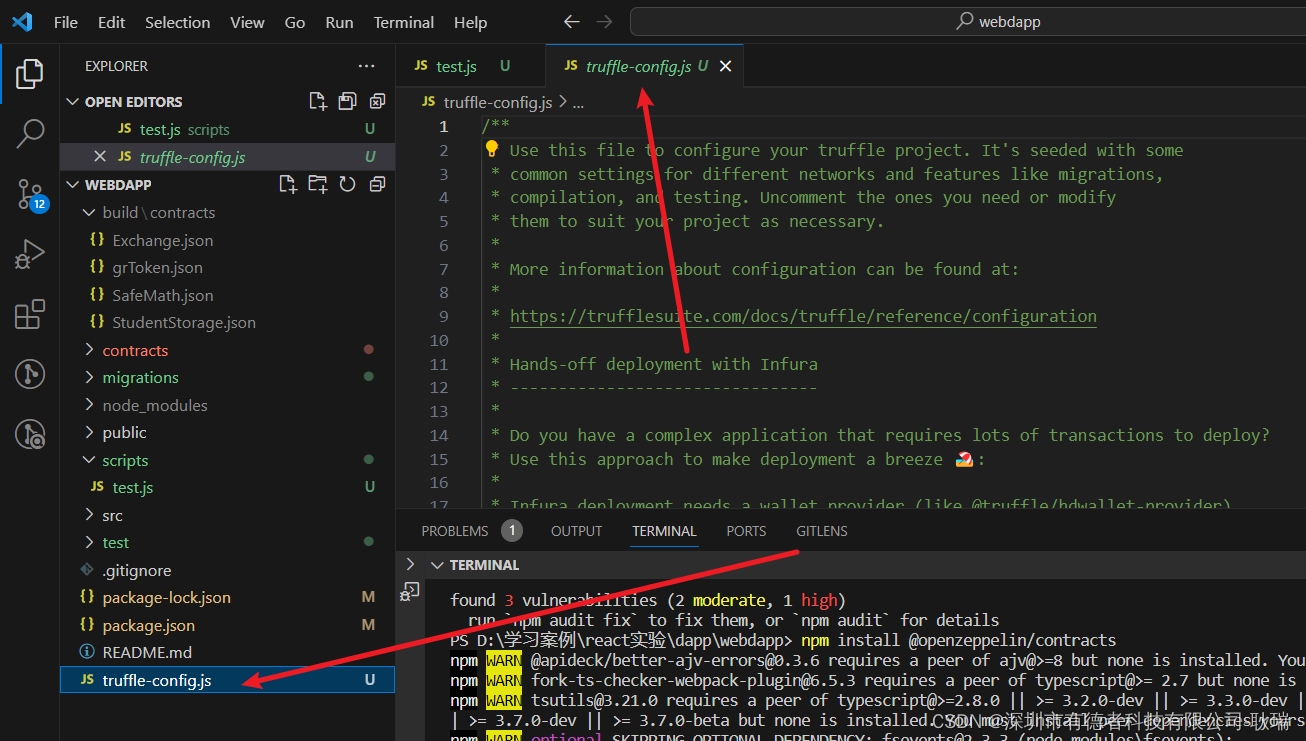Viewport: 1306px width, 741px height.
Task: Expand the contracts folder
Action: [x=89, y=350]
